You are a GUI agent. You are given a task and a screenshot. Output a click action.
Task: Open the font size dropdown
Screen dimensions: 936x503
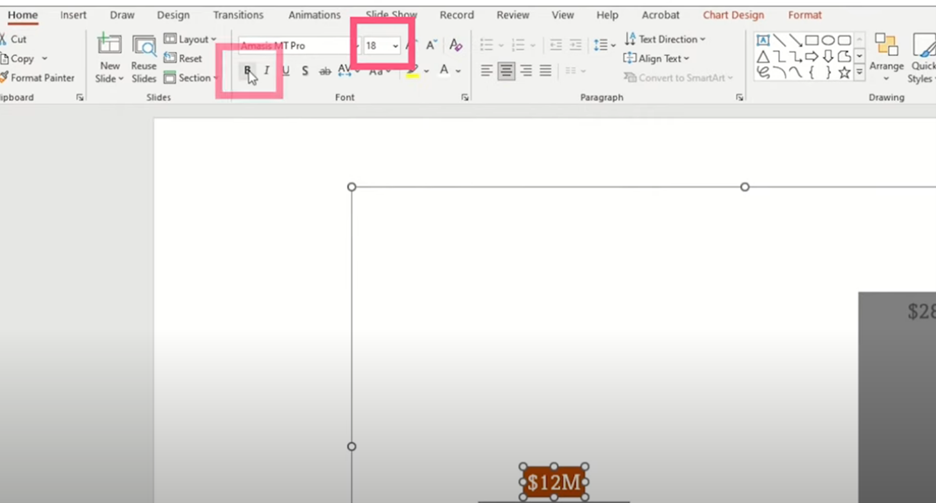[x=396, y=46]
